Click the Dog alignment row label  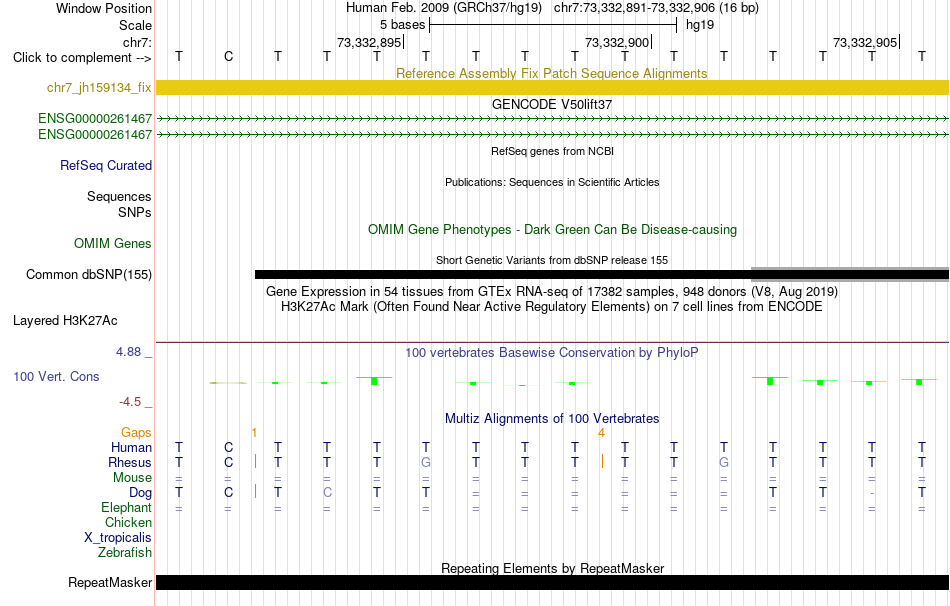(x=140, y=493)
